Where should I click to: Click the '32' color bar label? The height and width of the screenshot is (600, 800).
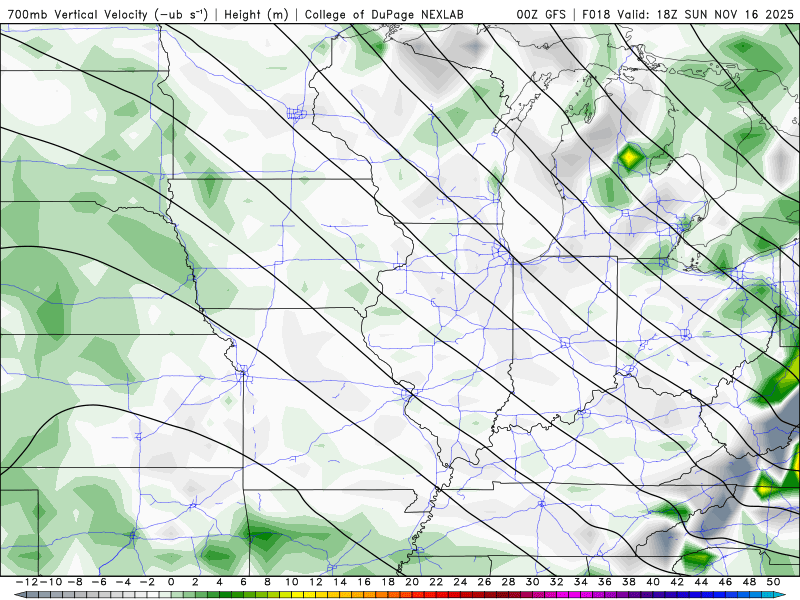coord(556,582)
